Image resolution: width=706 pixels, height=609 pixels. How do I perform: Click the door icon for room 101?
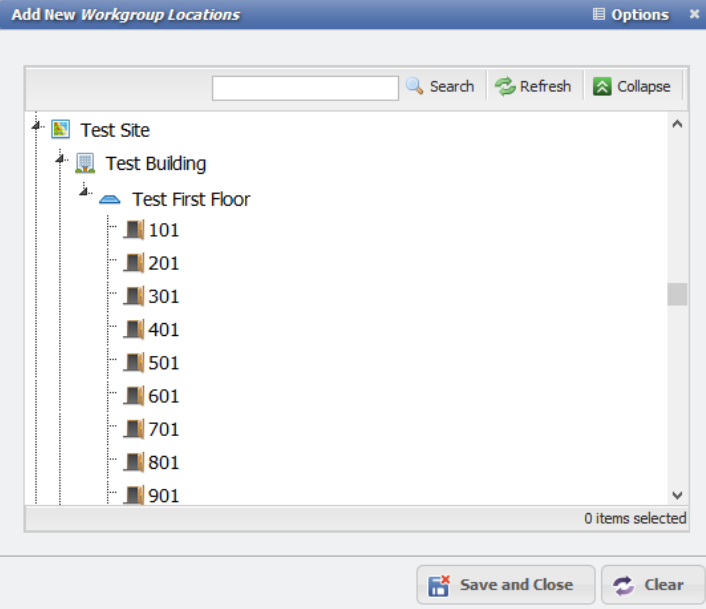[x=134, y=230]
